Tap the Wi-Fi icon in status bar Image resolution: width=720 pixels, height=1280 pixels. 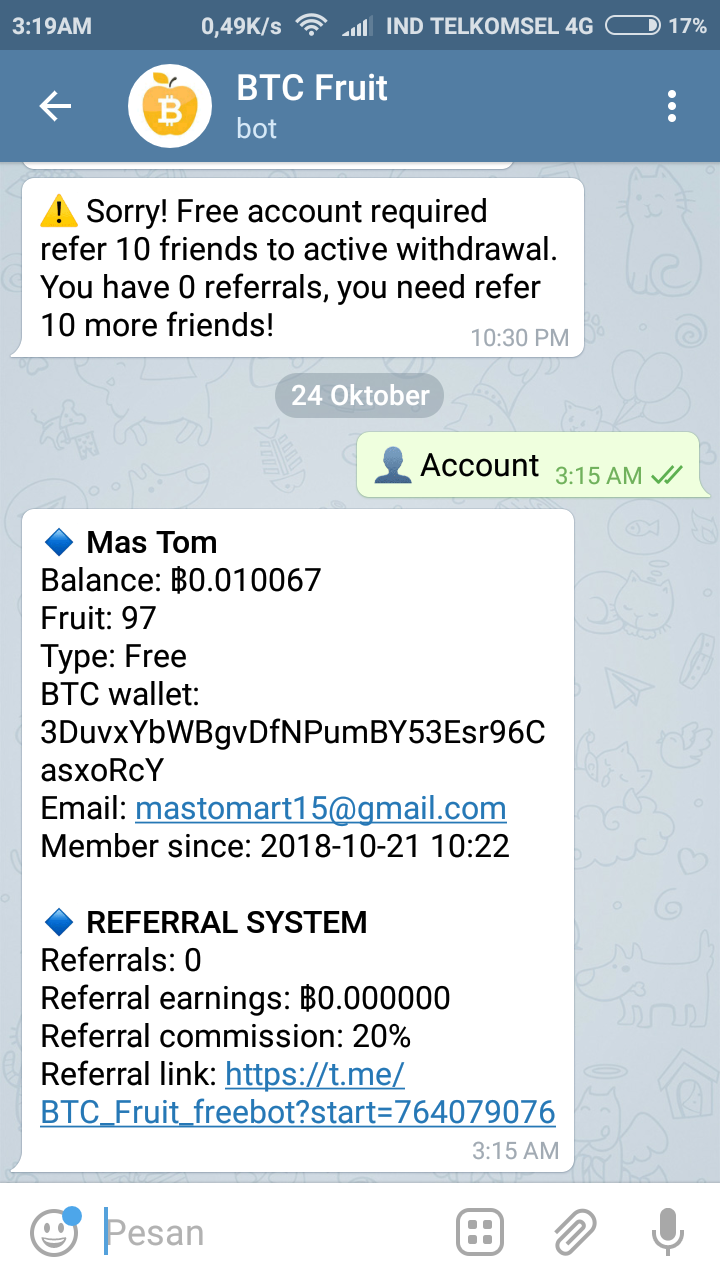[313, 26]
